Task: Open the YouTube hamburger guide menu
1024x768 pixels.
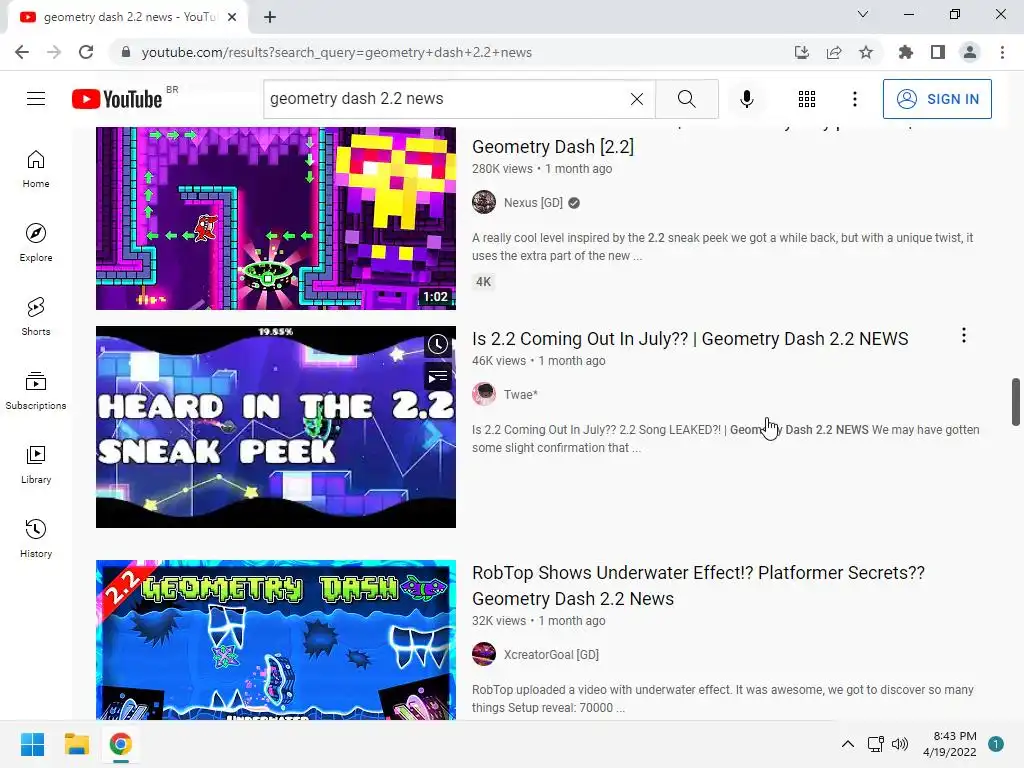Action: pyautogui.click(x=36, y=99)
